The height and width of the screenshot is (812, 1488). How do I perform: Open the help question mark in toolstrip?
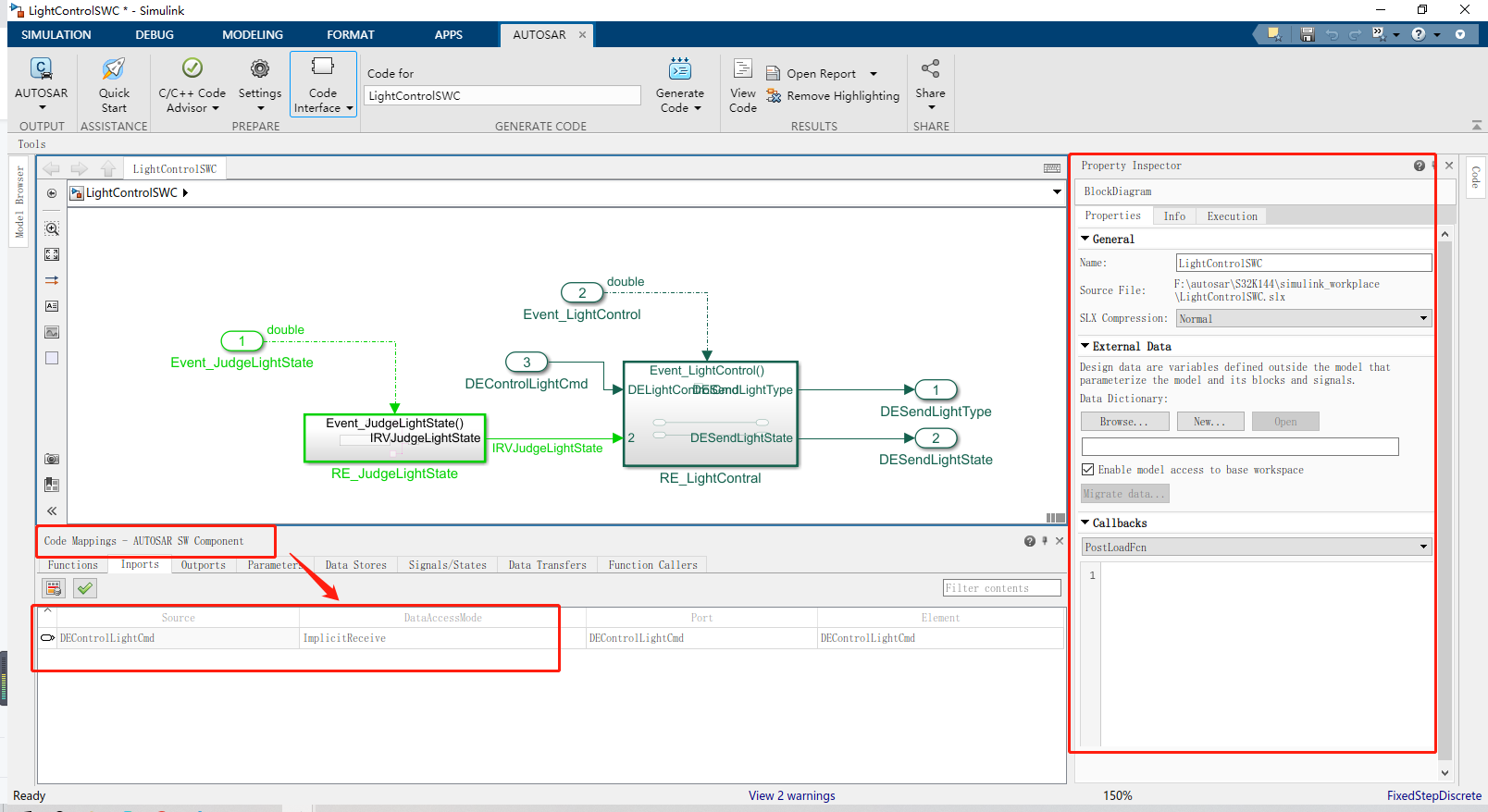coord(1419,34)
